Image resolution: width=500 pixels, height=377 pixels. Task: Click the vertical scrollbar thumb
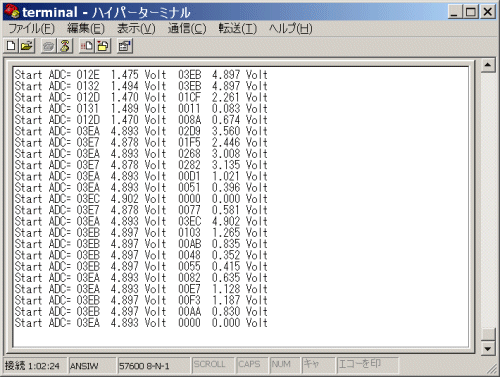(x=488, y=335)
